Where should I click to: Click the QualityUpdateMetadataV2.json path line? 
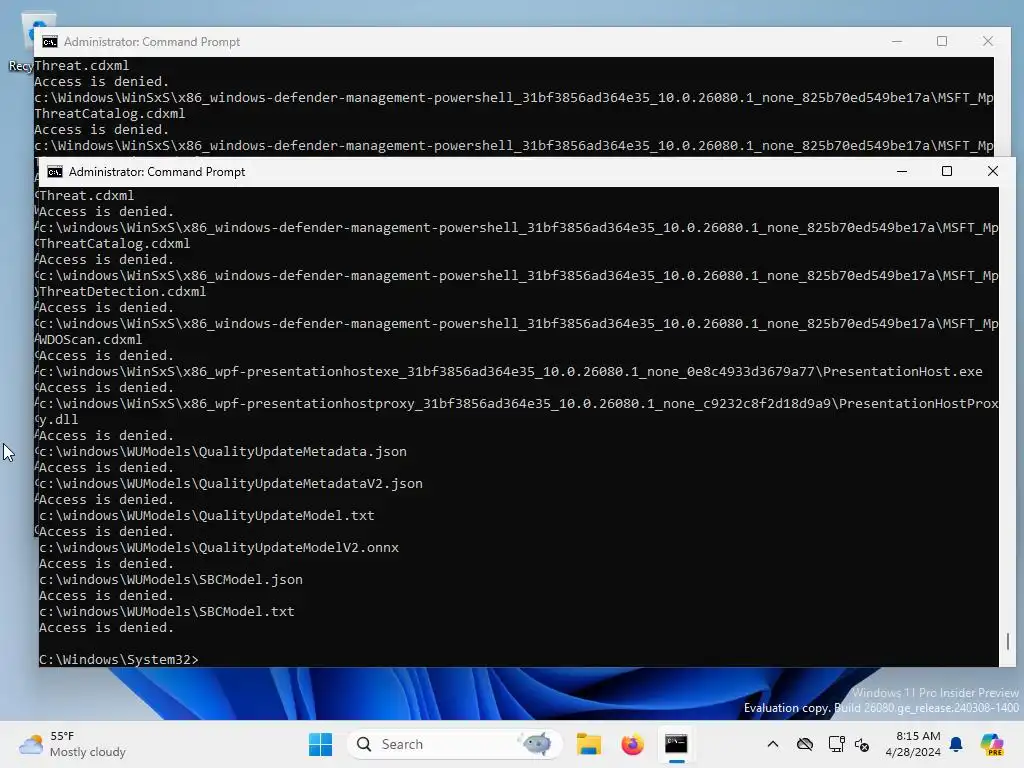click(231, 483)
